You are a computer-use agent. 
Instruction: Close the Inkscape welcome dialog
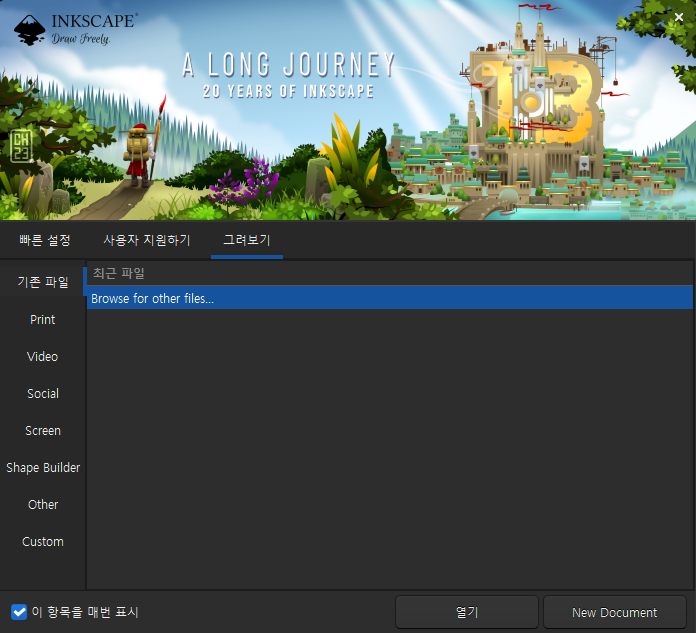tap(679, 17)
